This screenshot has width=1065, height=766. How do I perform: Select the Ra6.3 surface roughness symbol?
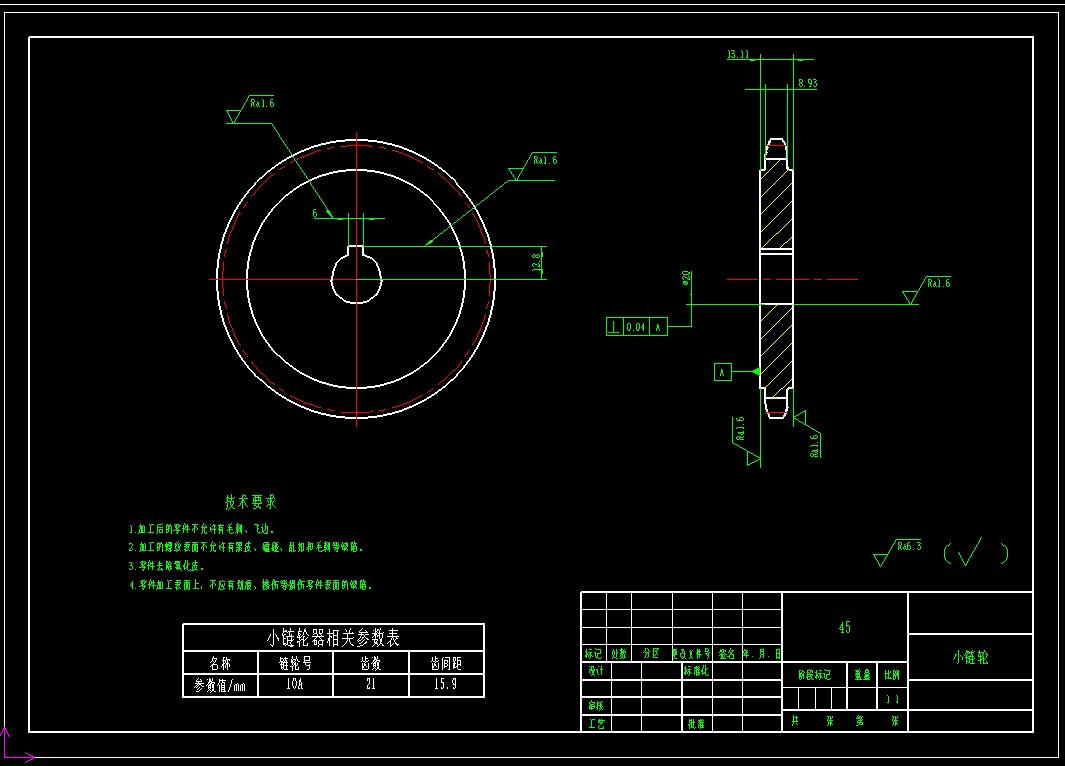coord(898,551)
